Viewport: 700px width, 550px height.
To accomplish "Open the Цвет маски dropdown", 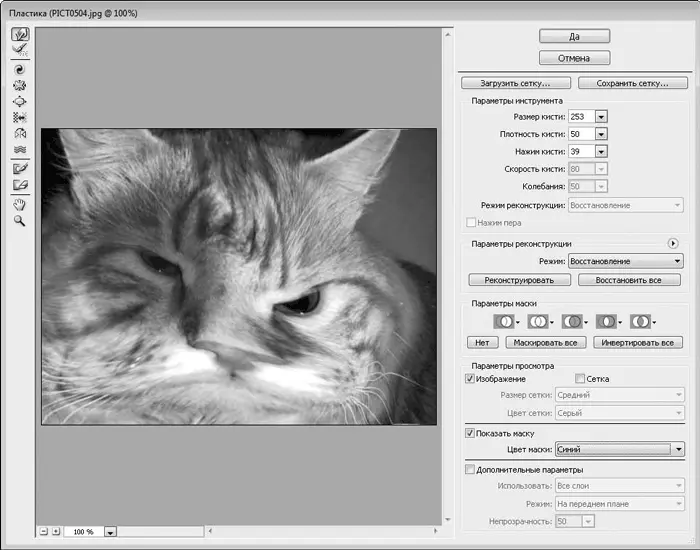I will [x=678, y=449].
